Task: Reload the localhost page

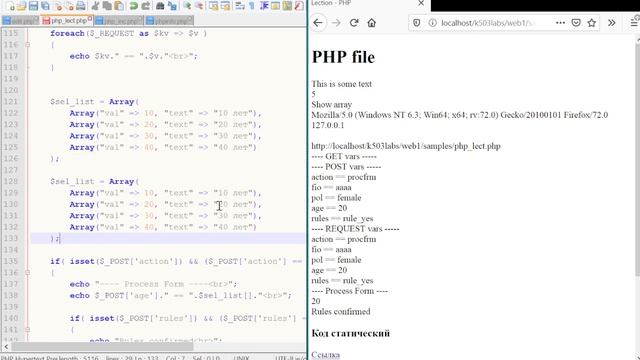Action: click(354, 23)
